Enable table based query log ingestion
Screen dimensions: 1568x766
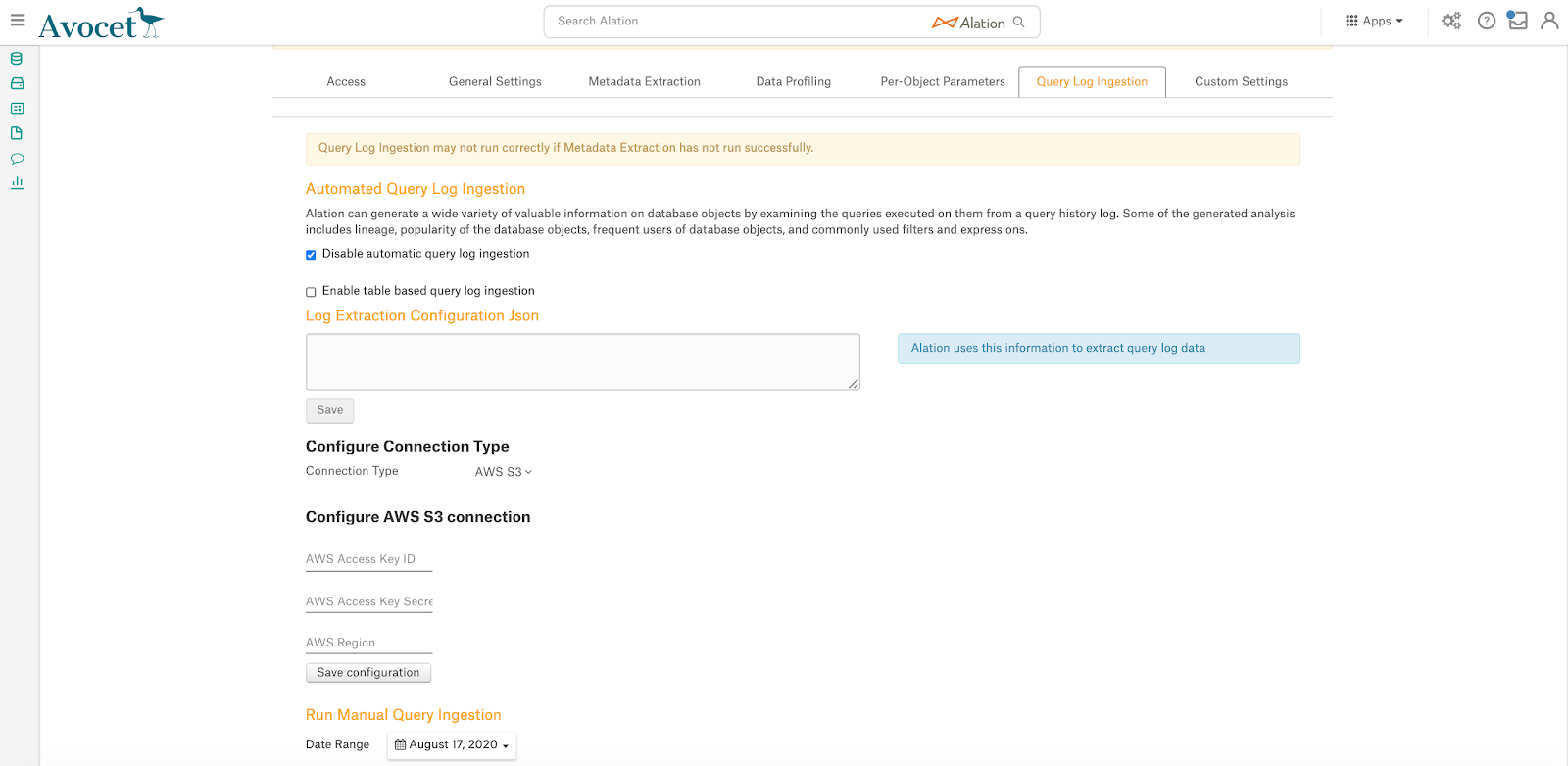click(x=311, y=292)
